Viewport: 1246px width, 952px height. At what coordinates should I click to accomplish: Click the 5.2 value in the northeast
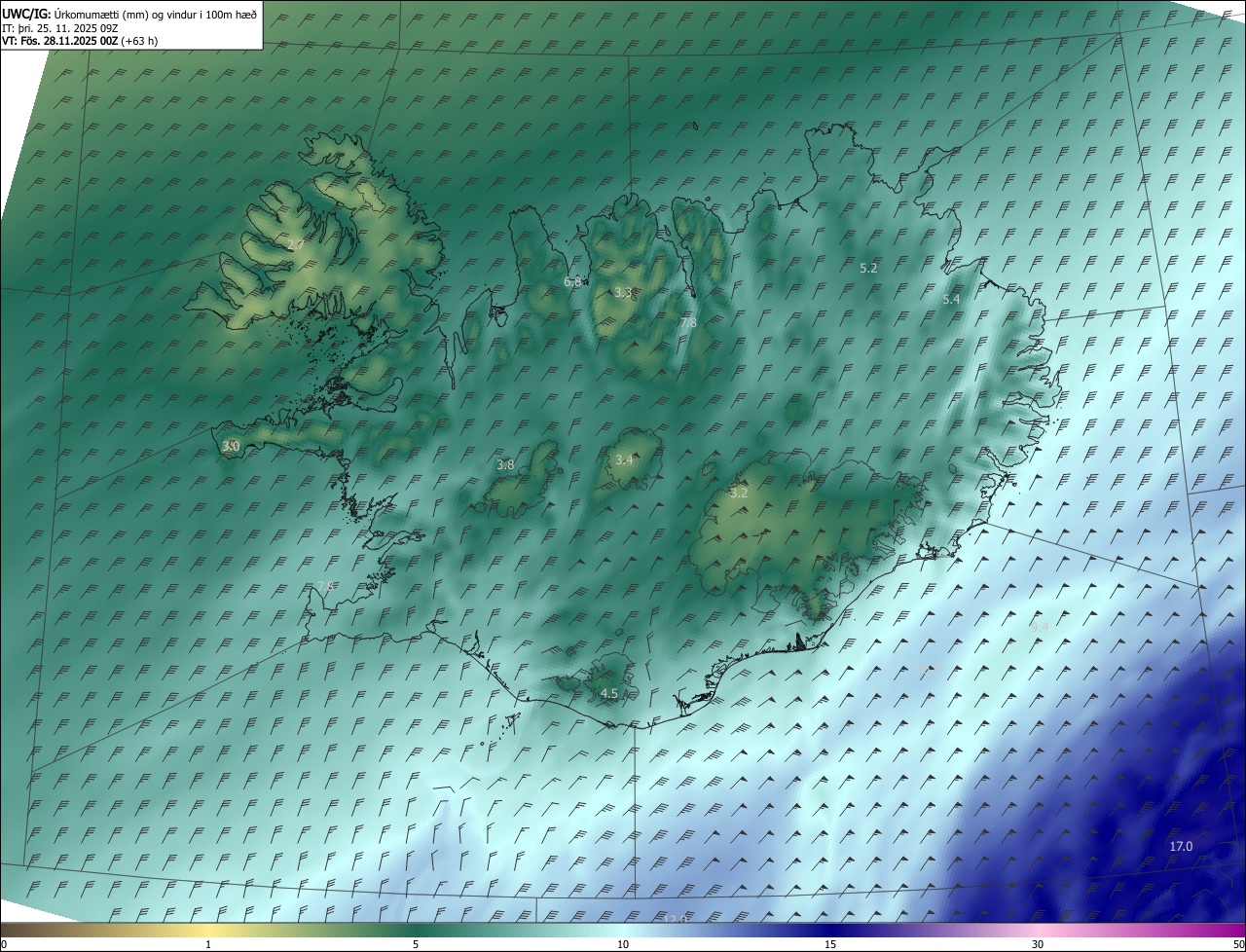click(869, 267)
